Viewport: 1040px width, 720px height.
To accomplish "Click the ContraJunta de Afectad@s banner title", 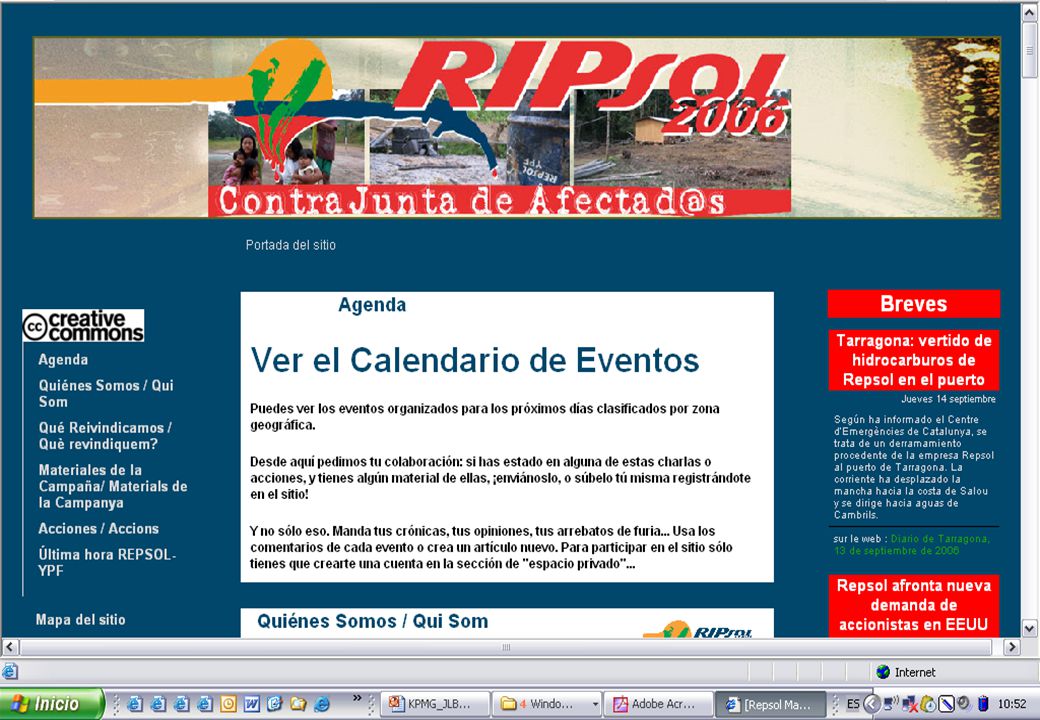I will click(472, 201).
